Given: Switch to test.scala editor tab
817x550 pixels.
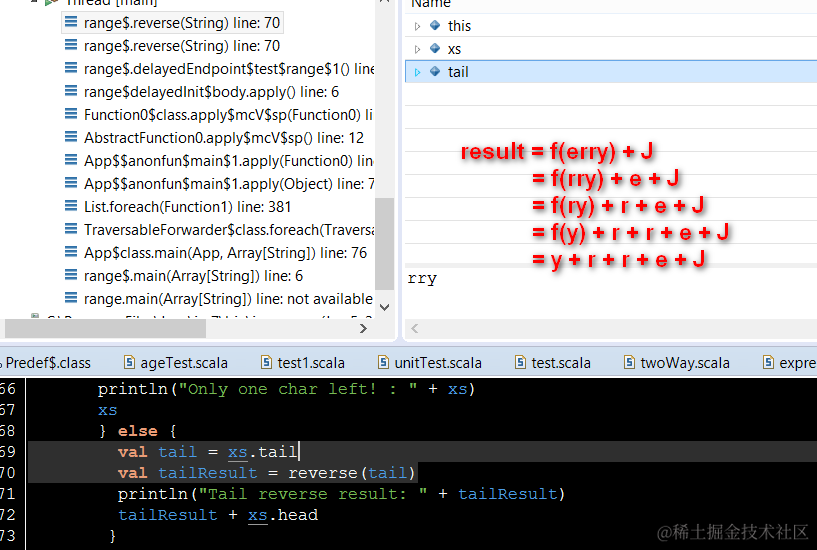Looking at the screenshot, I should pos(553,362).
